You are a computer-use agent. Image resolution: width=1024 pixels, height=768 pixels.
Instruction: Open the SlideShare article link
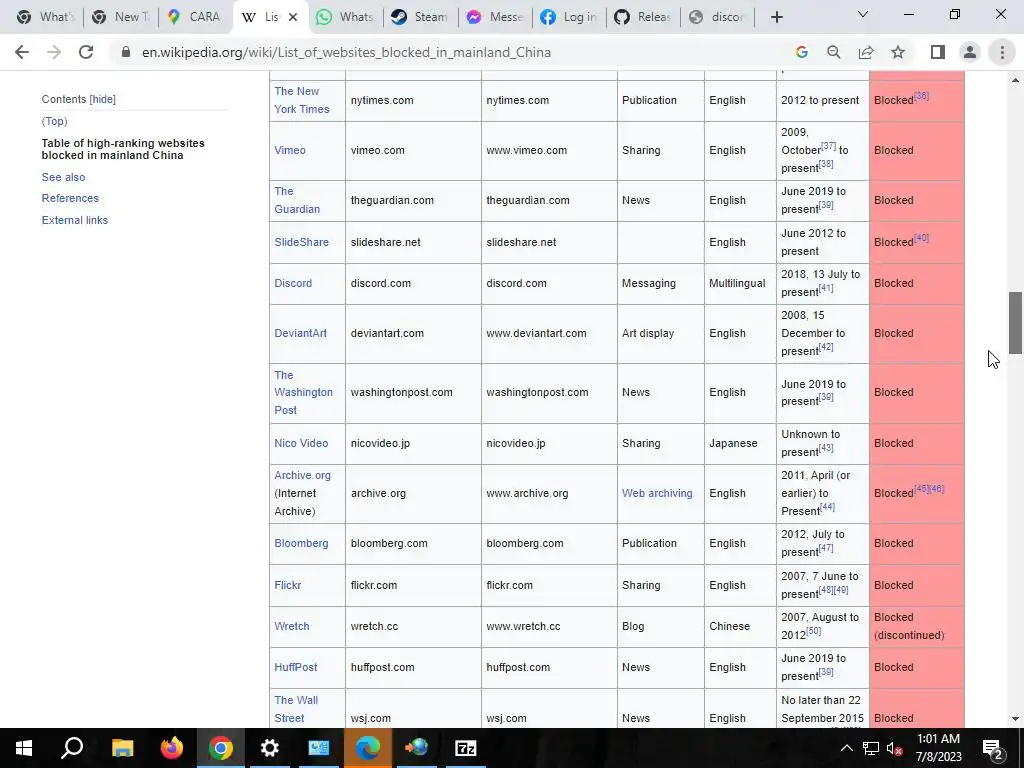pos(301,242)
